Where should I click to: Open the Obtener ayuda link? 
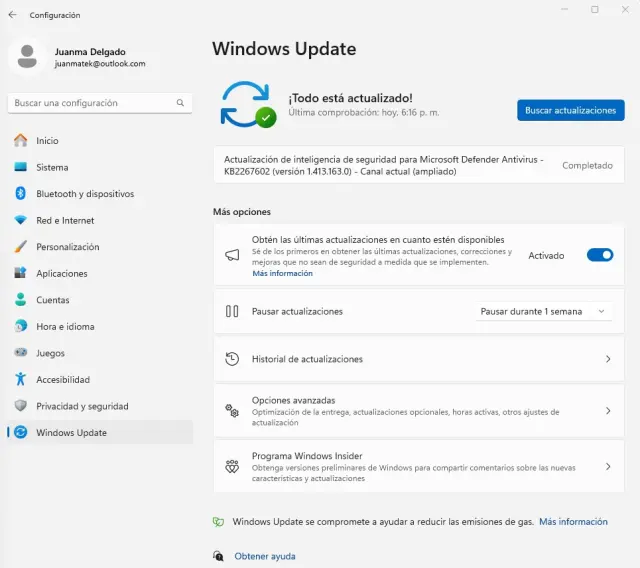(x=265, y=556)
